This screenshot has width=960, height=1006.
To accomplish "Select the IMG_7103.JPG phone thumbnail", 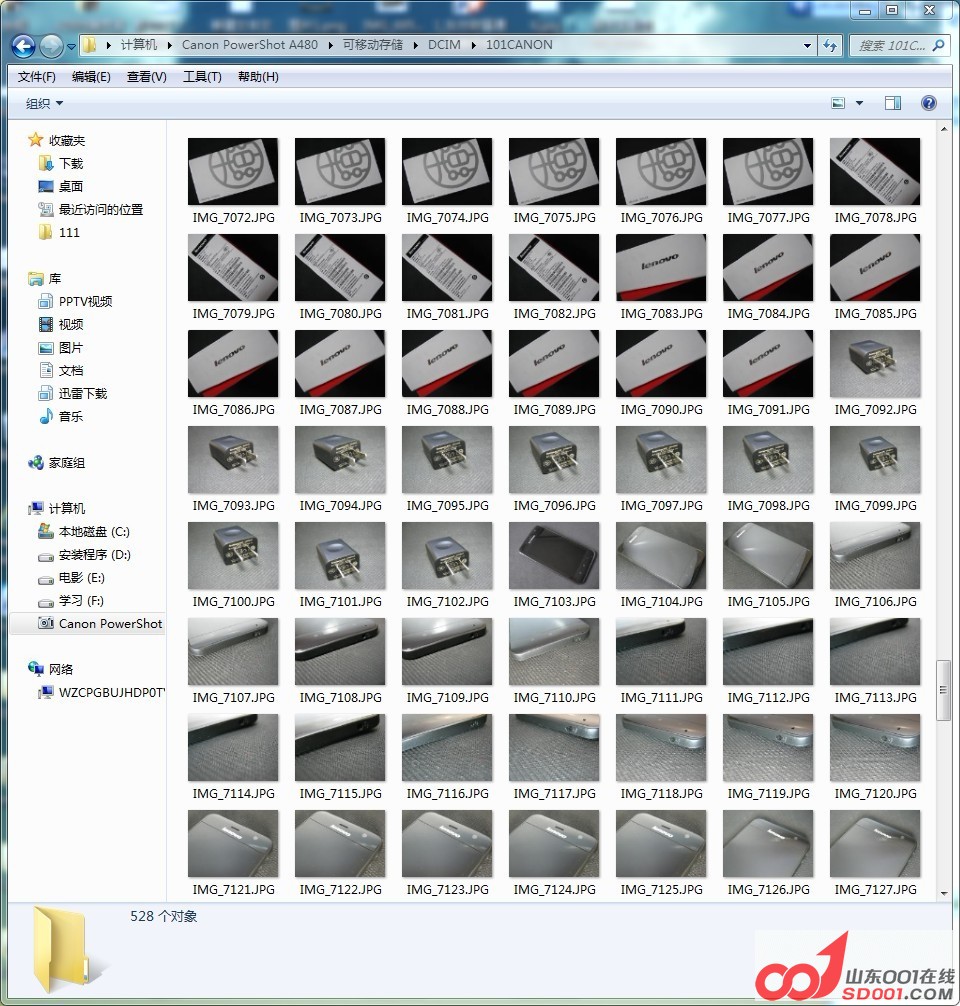I will pos(554,556).
